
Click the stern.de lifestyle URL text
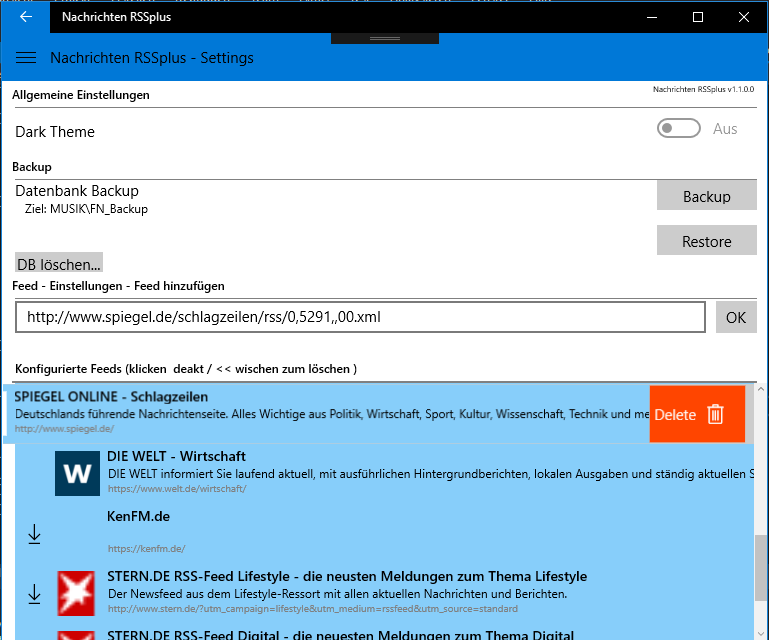tap(313, 609)
